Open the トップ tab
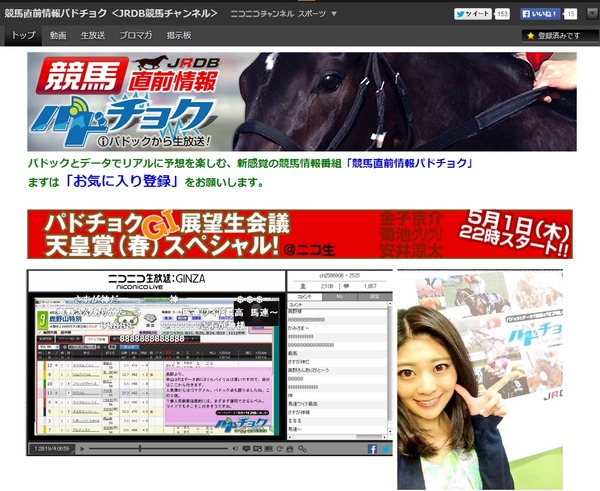Image resolution: width=600 pixels, height=491 pixels. coord(23,36)
